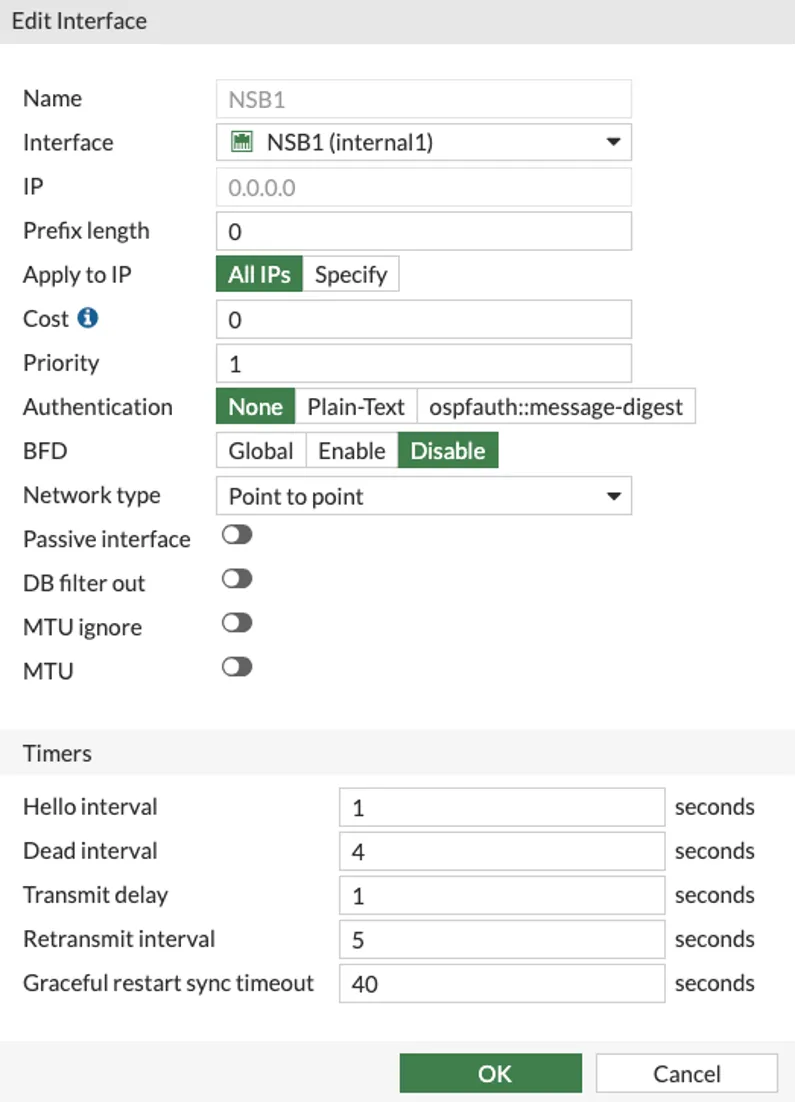Screen dimensions: 796x1102
Task: Set Authentication to Plain-Text
Action: 356,406
